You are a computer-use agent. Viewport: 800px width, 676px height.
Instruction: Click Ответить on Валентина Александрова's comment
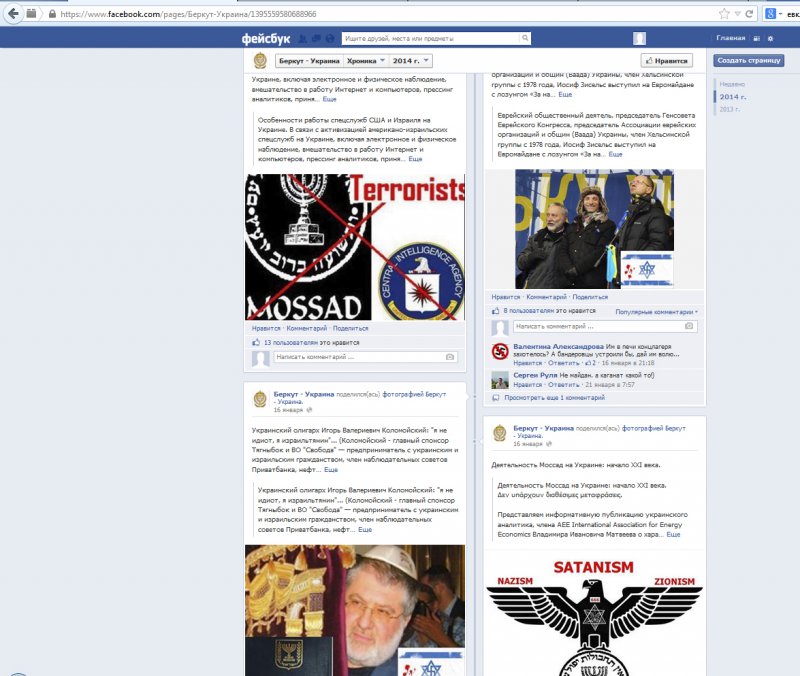pyautogui.click(x=564, y=363)
